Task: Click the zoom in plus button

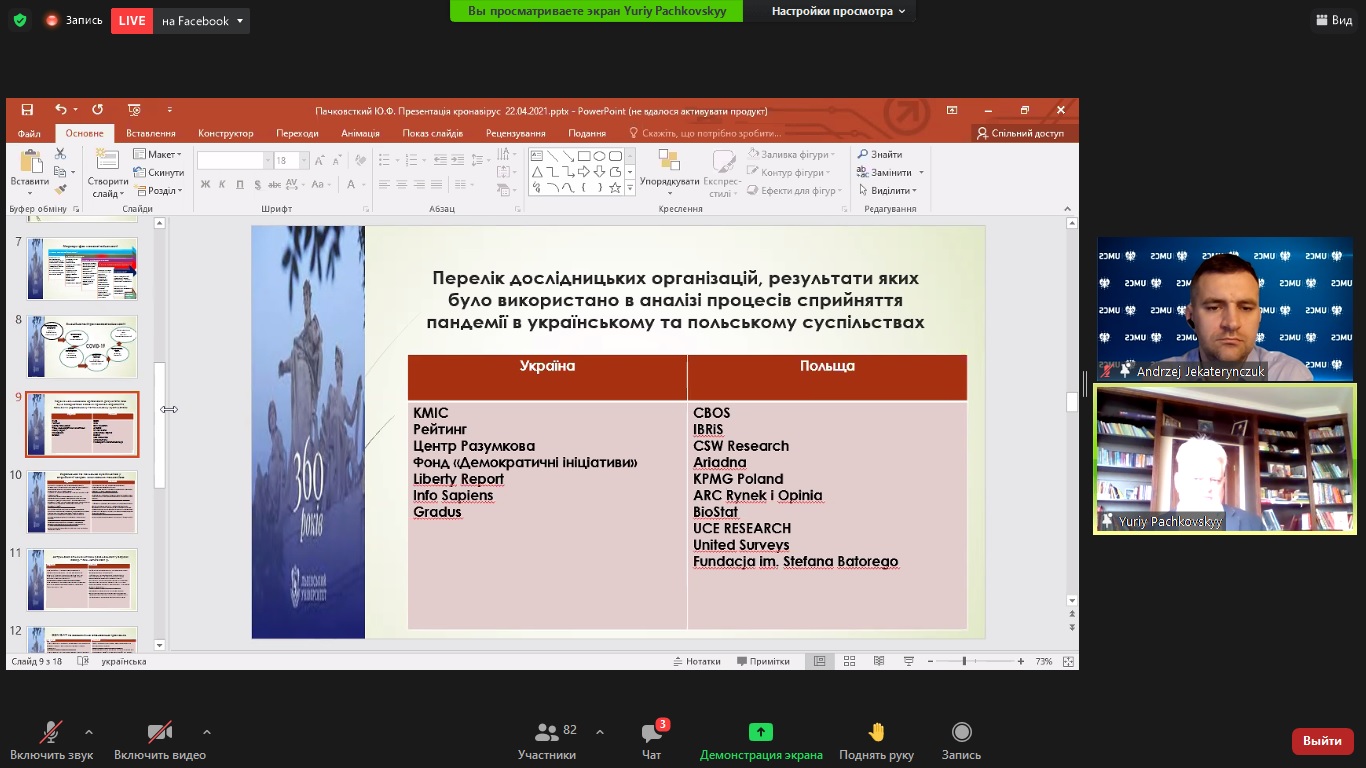Action: click(1020, 661)
